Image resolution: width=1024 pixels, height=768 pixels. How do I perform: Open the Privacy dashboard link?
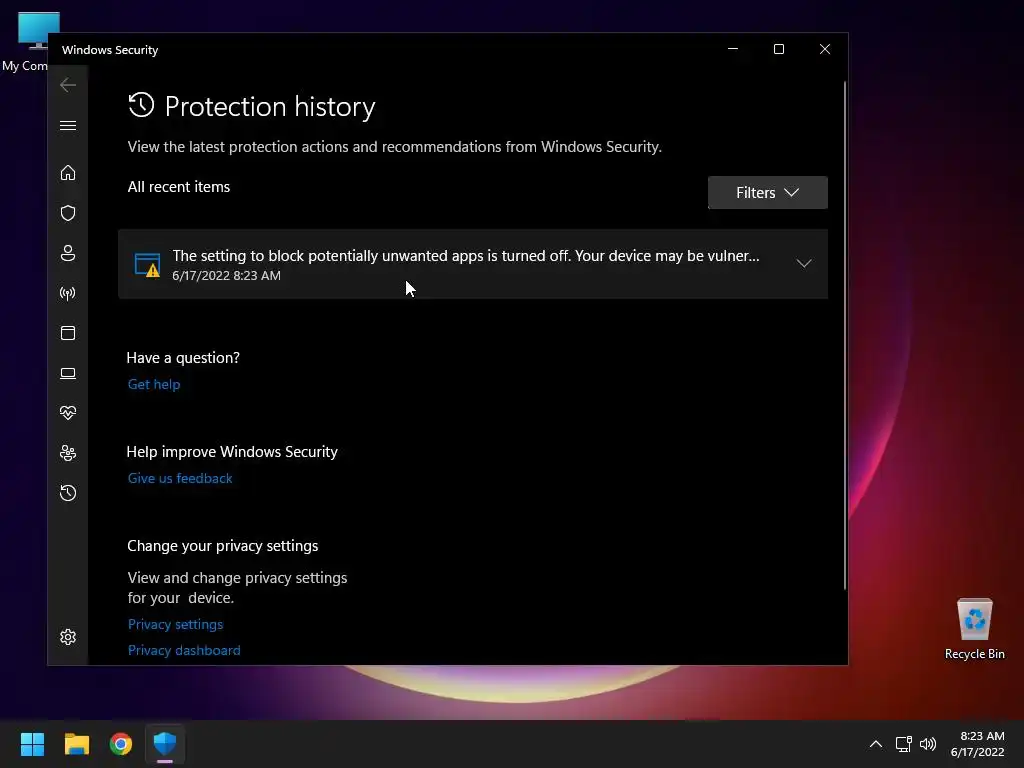tap(184, 650)
